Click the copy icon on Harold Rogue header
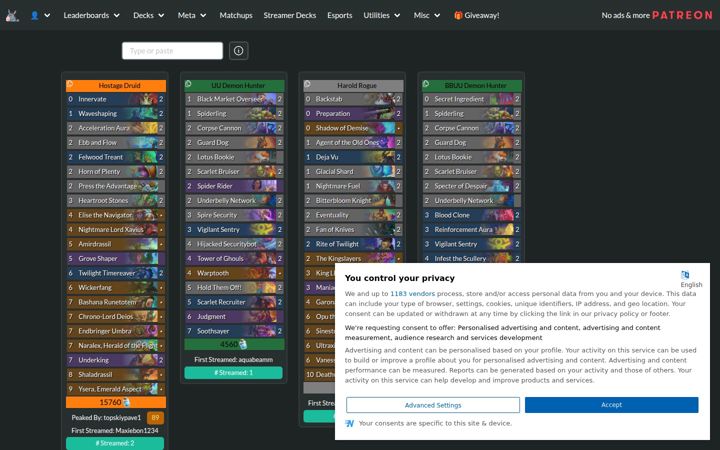 click(x=307, y=84)
